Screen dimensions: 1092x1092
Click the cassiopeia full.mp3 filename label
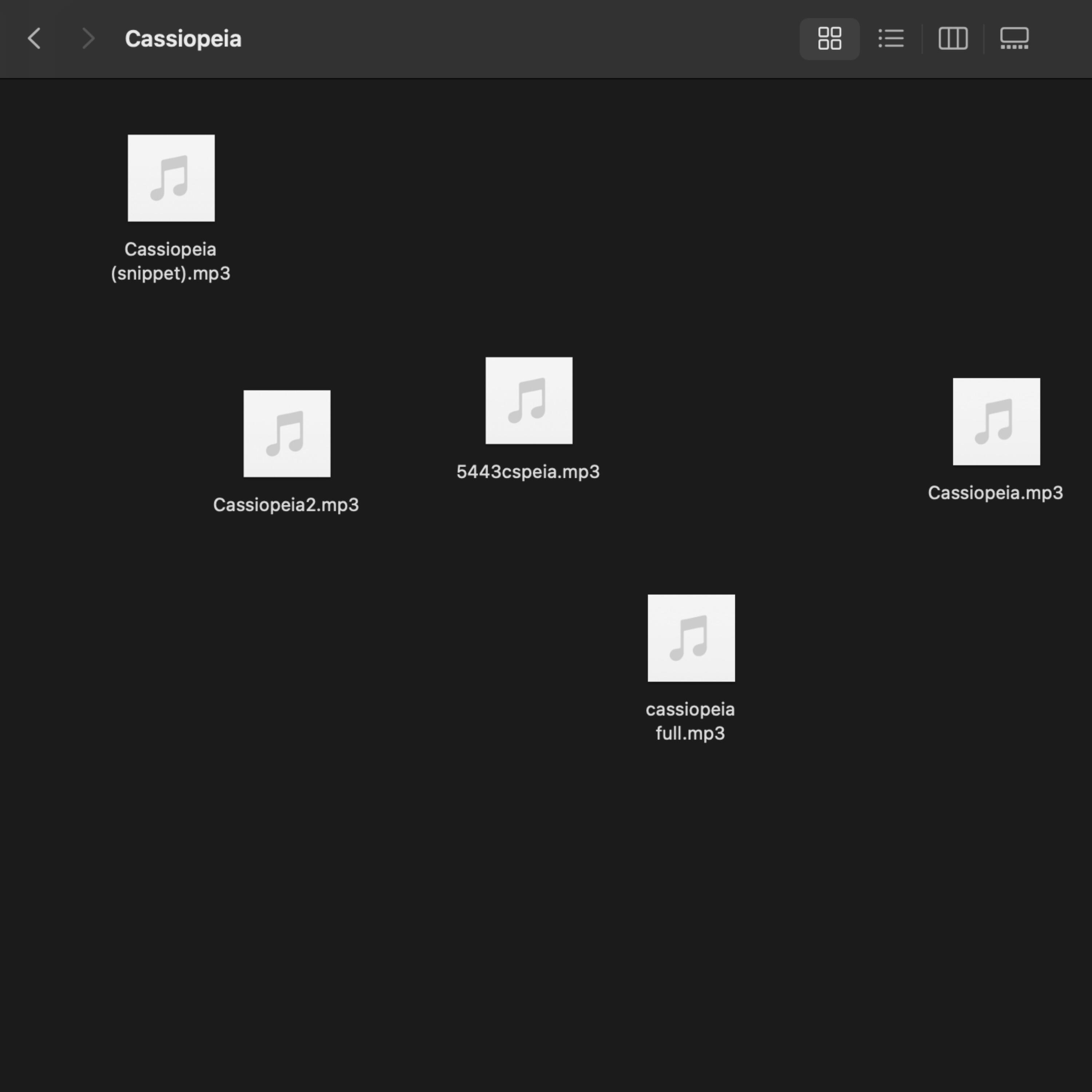point(690,721)
